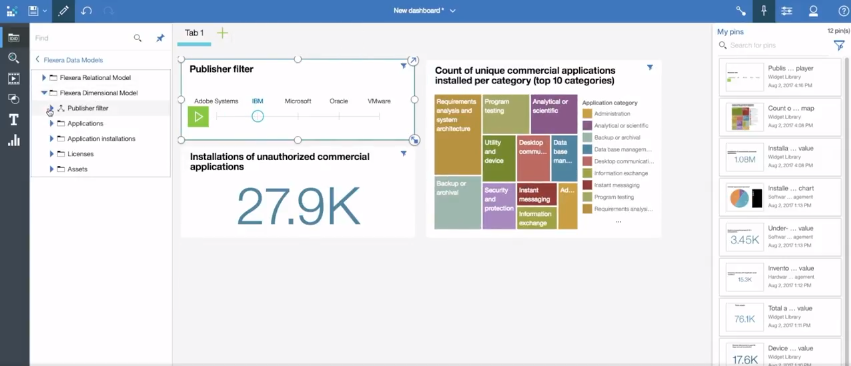Expand the Applications folder
This screenshot has width=851, height=366.
(x=51, y=123)
